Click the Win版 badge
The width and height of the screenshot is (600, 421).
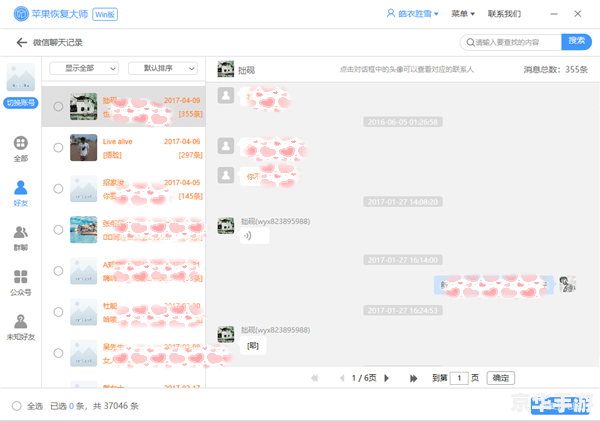(x=105, y=14)
